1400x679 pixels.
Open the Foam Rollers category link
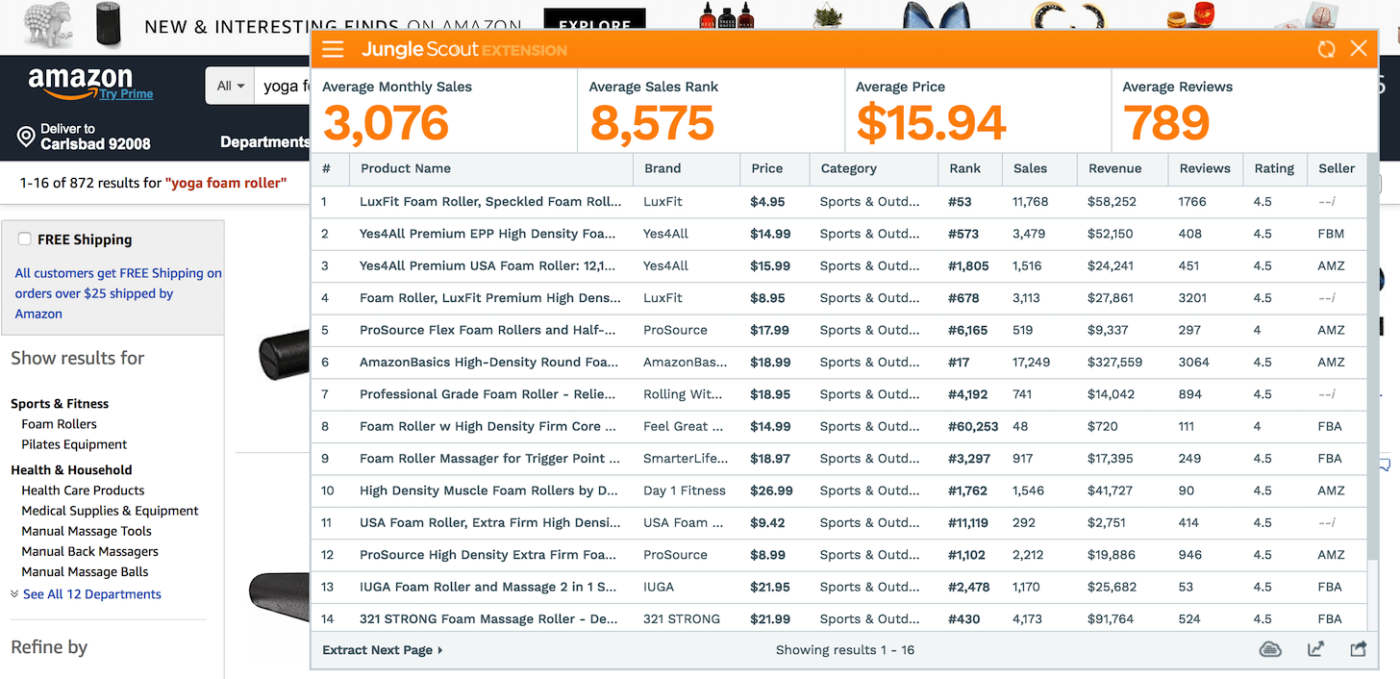(x=59, y=424)
